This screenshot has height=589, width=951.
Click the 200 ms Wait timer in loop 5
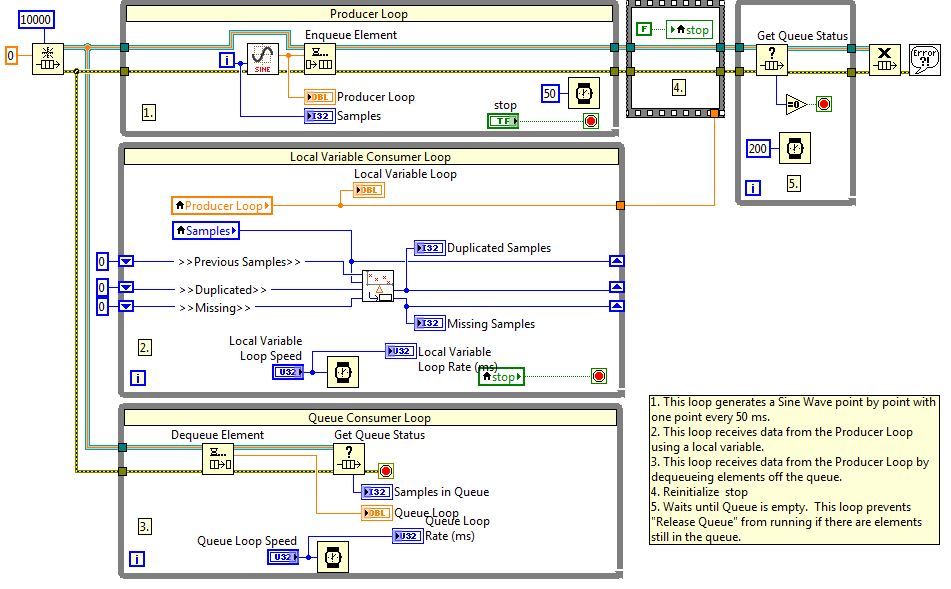point(795,148)
